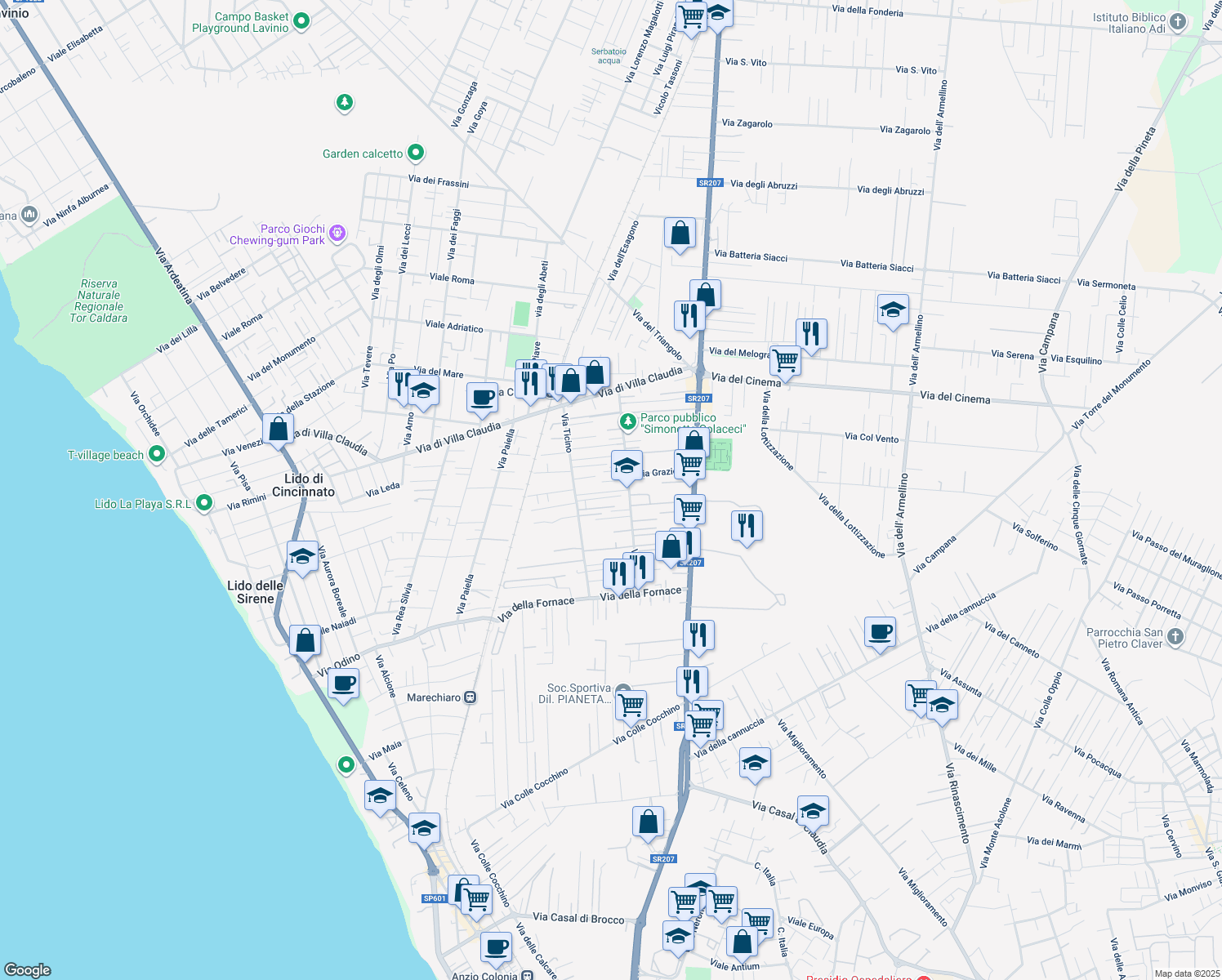1222x980 pixels.
Task: Click the Campo Basket Playground Lavinio marker
Action: [301, 20]
